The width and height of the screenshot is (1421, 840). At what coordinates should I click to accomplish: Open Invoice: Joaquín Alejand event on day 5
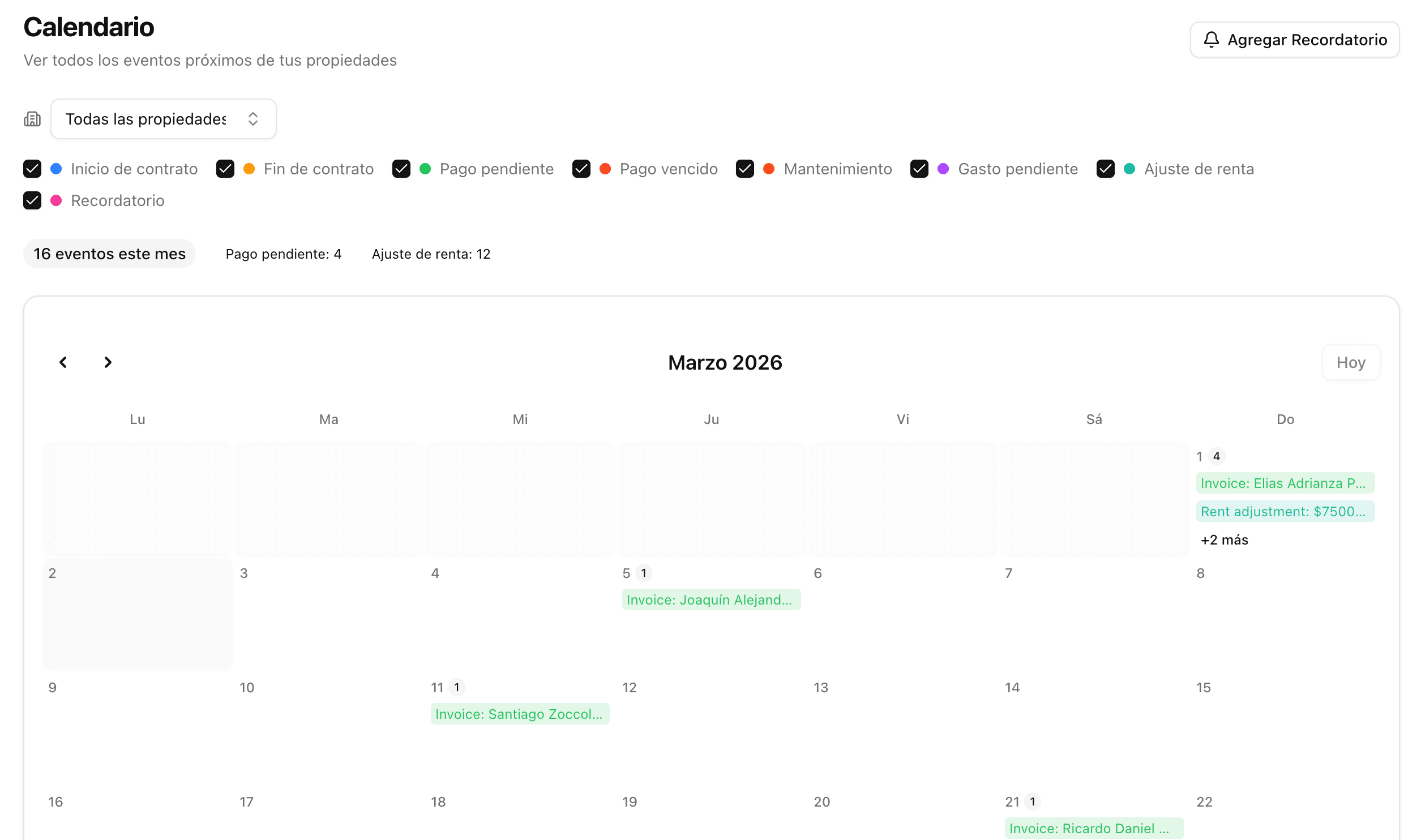click(x=711, y=600)
